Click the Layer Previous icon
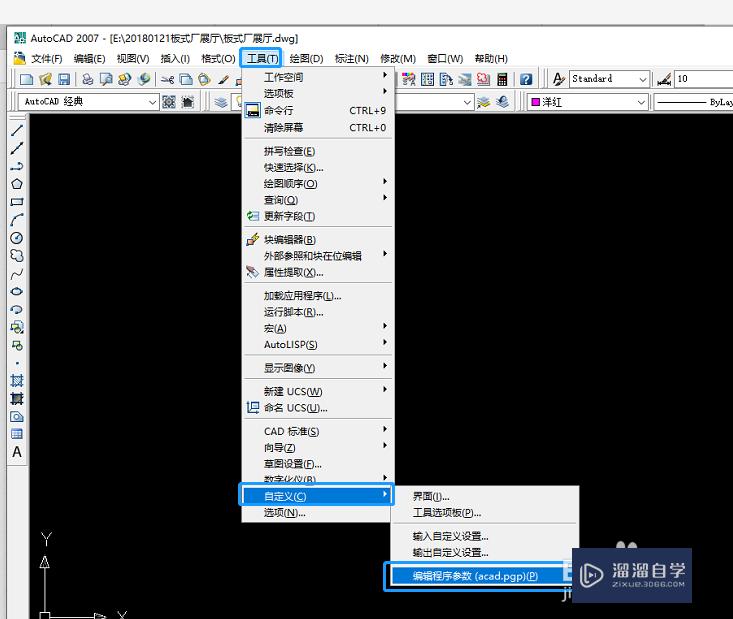The image size is (733, 619). coord(503,102)
